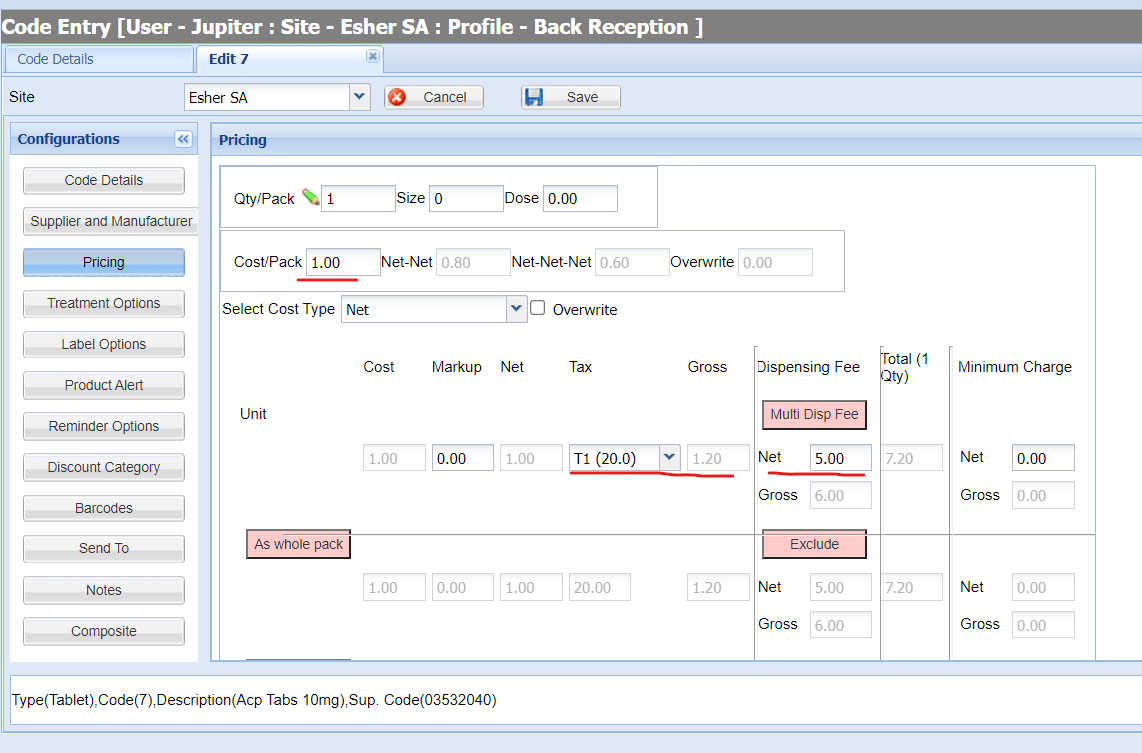1142x753 pixels.
Task: Toggle the Multi Disp Fee button
Action: click(x=814, y=414)
